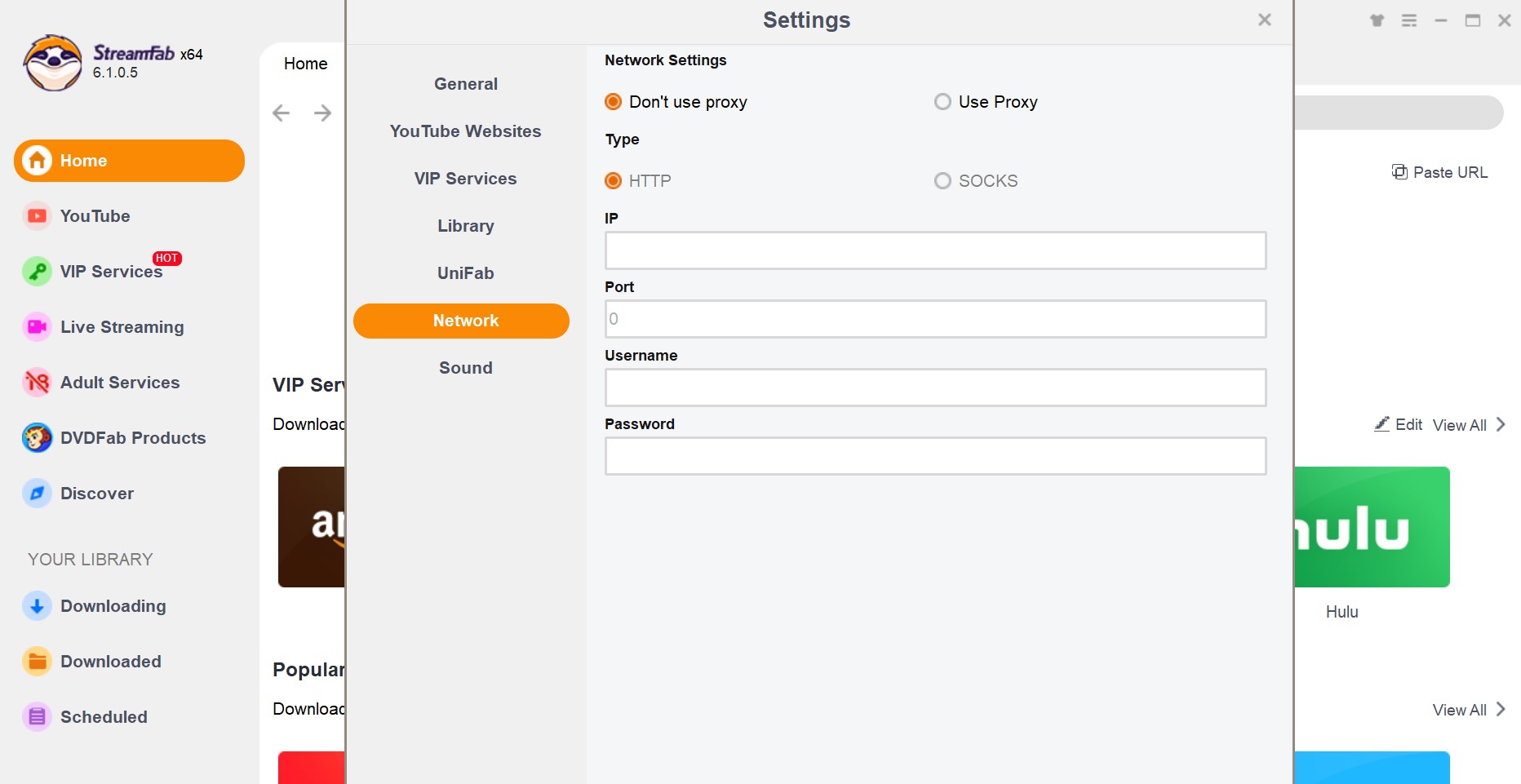Image resolution: width=1521 pixels, height=784 pixels.
Task: Focus the Port input field
Action: tap(935, 319)
